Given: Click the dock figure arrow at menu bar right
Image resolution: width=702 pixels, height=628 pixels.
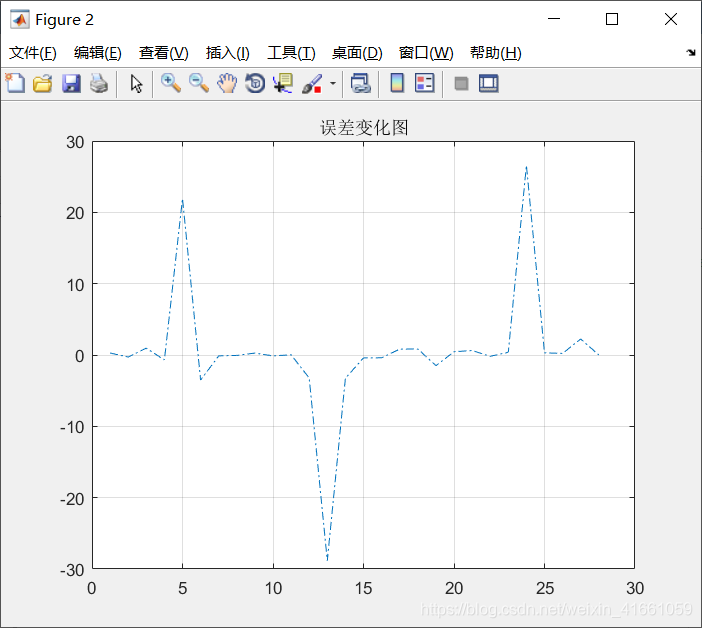Looking at the screenshot, I should coord(691,52).
